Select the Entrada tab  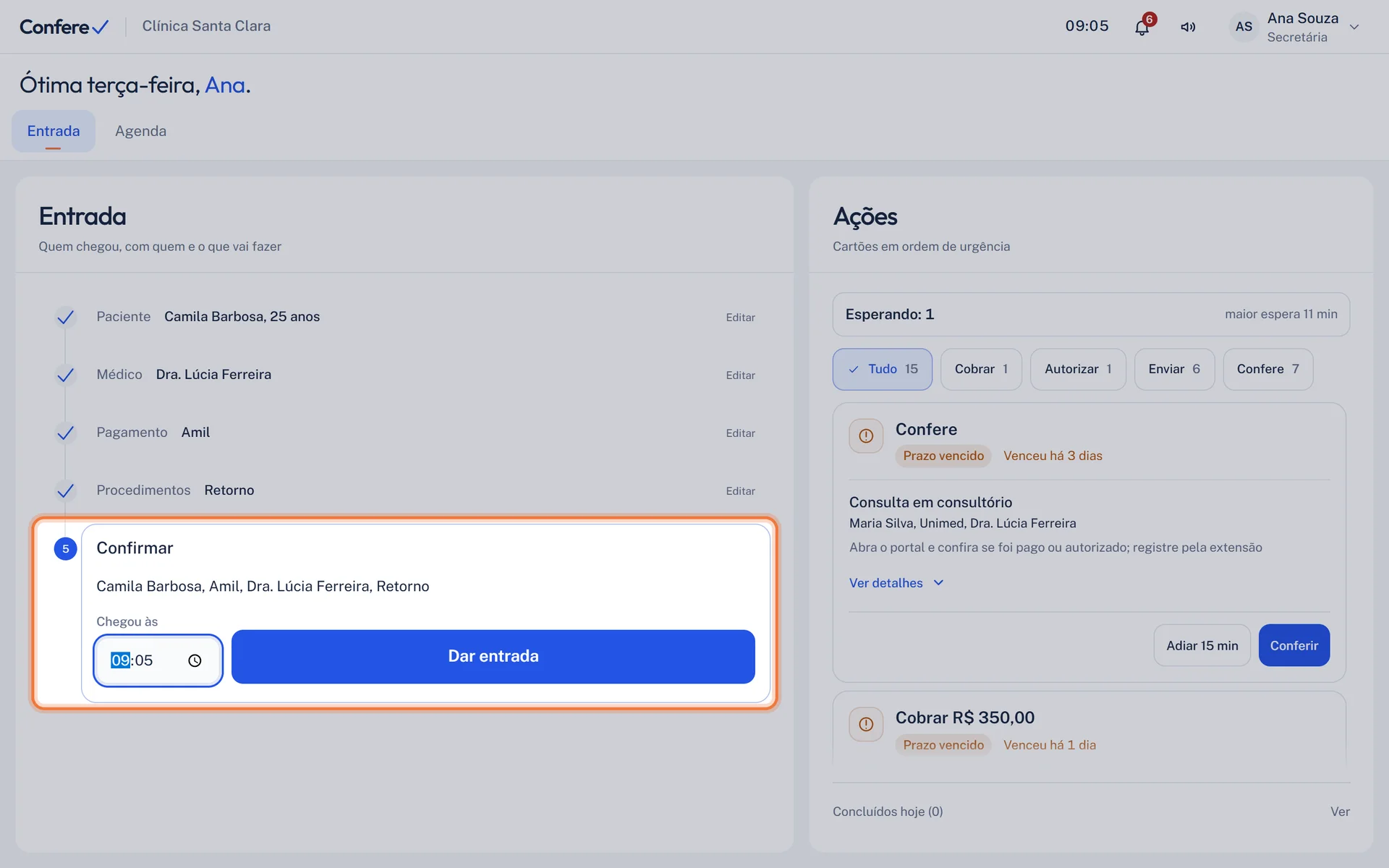coord(54,131)
